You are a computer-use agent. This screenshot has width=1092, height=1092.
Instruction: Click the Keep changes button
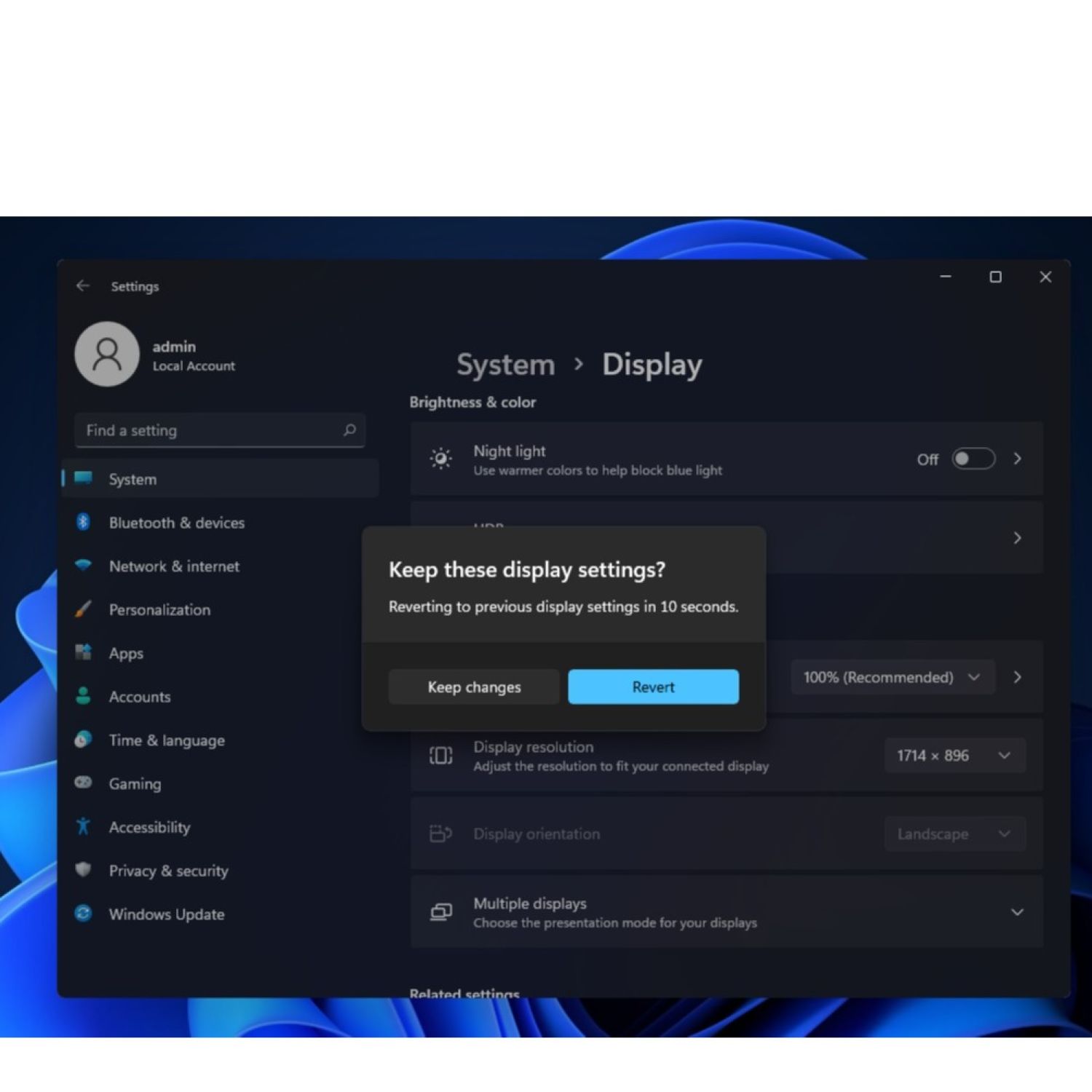(474, 687)
